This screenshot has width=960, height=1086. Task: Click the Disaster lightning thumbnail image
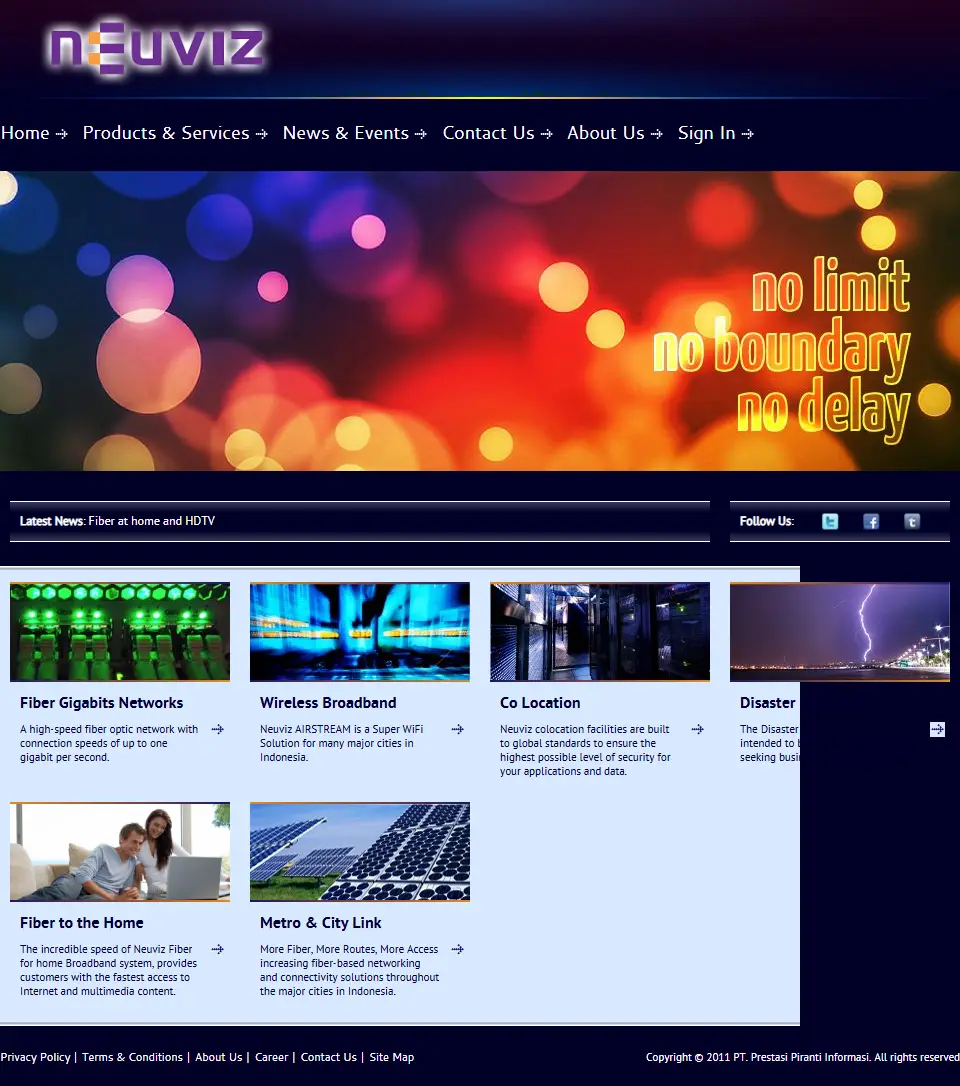click(839, 632)
